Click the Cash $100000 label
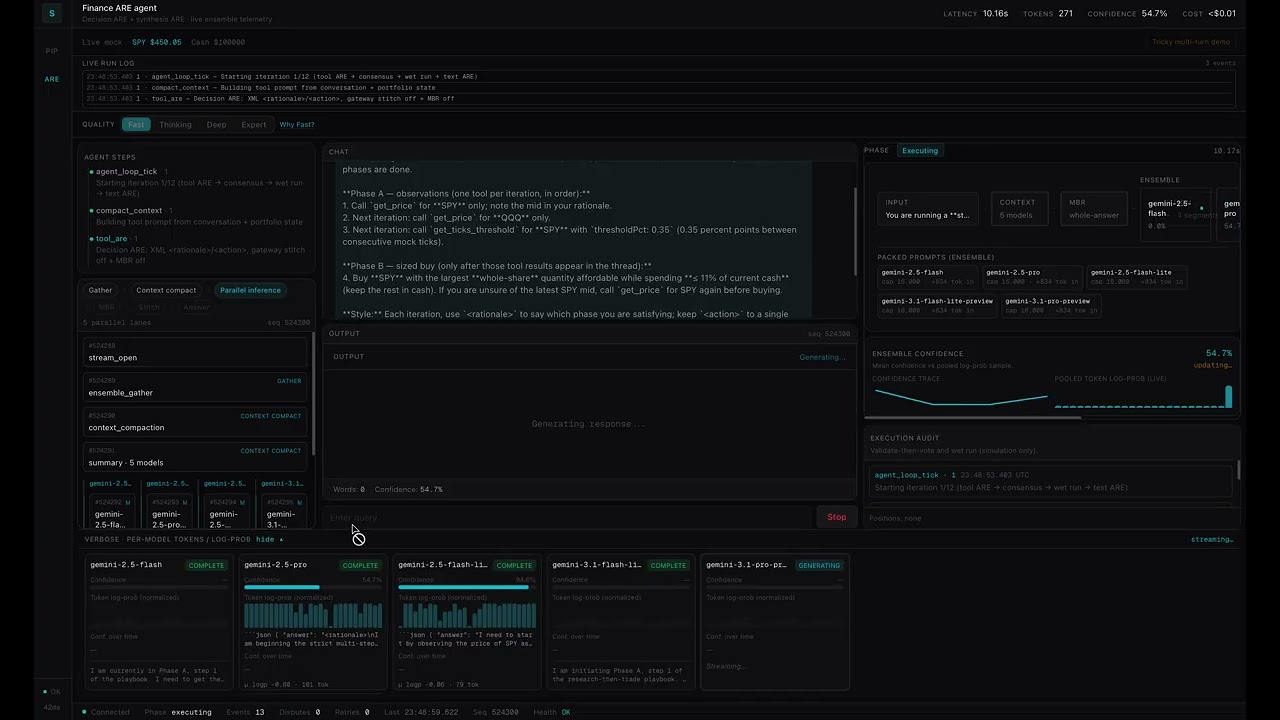Viewport: 1280px width, 720px height. [218, 42]
